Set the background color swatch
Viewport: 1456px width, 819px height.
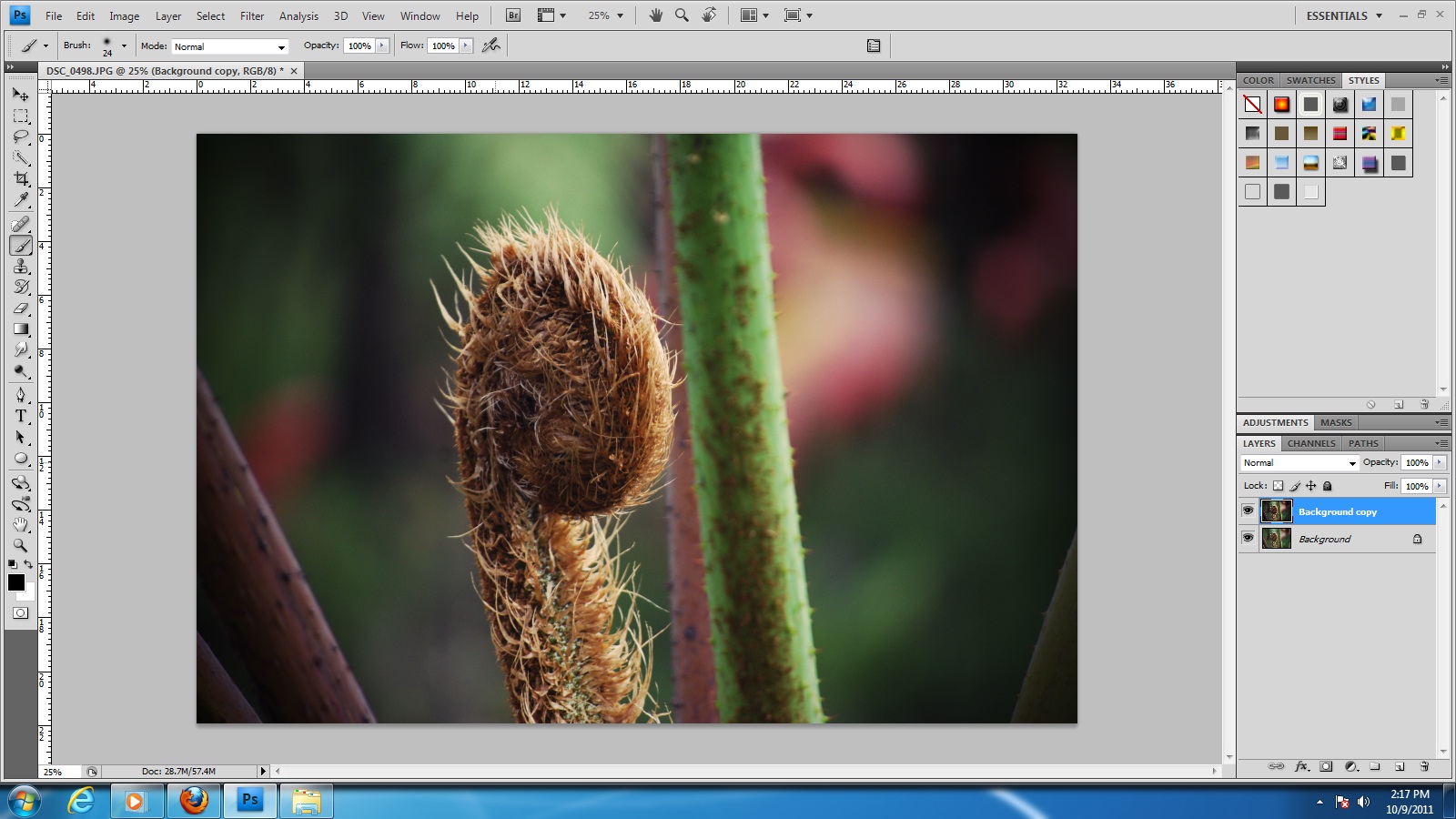click(x=30, y=594)
